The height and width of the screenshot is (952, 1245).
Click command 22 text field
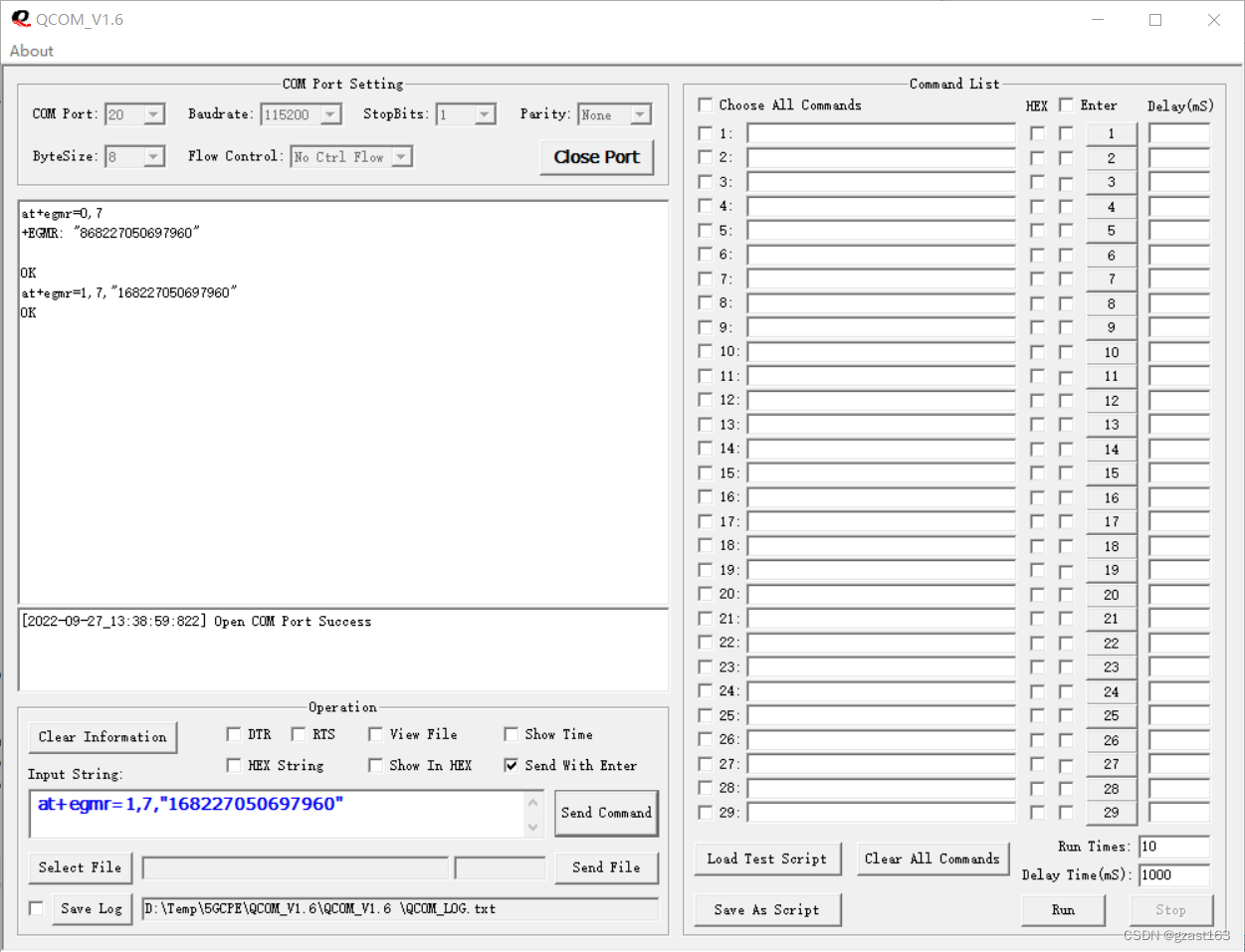click(881, 643)
